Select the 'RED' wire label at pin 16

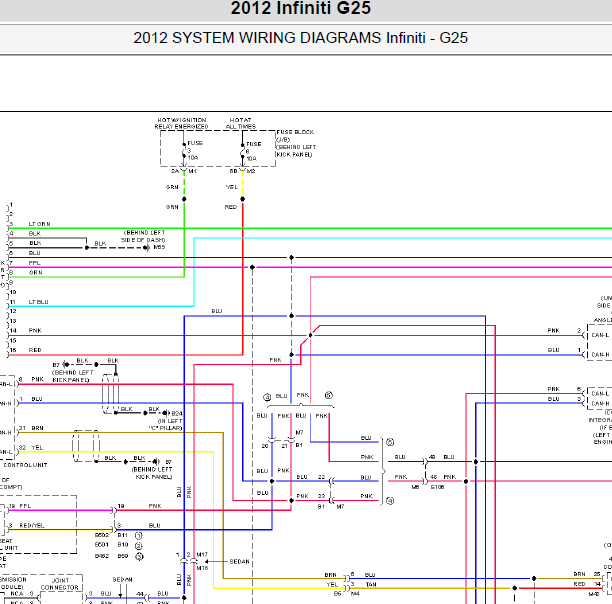pos(35,350)
